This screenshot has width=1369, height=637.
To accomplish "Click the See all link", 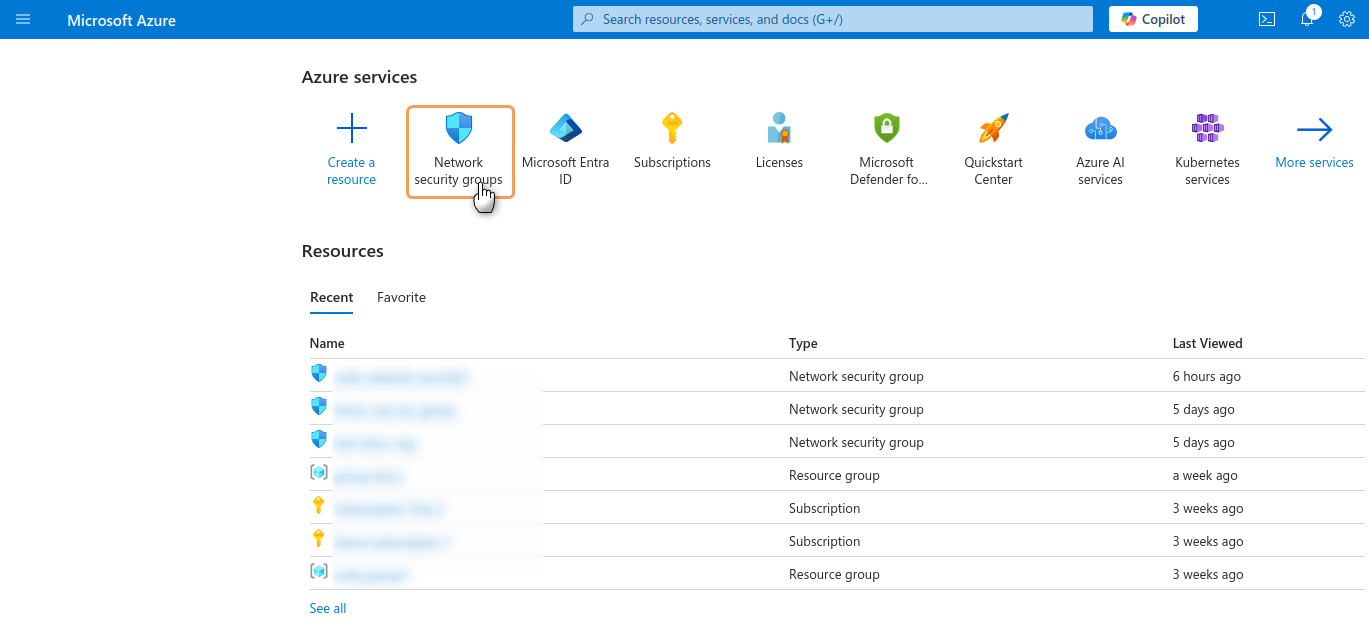I will click(x=328, y=608).
